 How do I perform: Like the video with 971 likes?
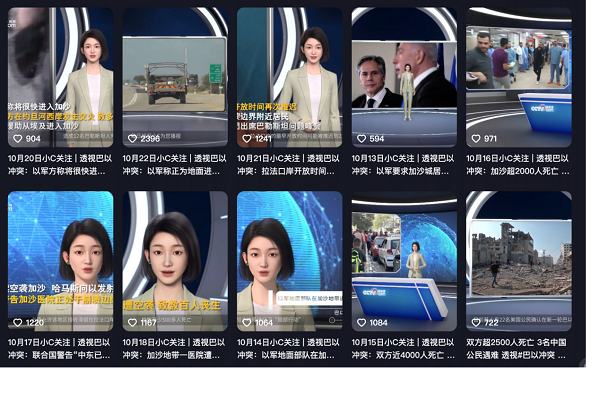(x=476, y=139)
